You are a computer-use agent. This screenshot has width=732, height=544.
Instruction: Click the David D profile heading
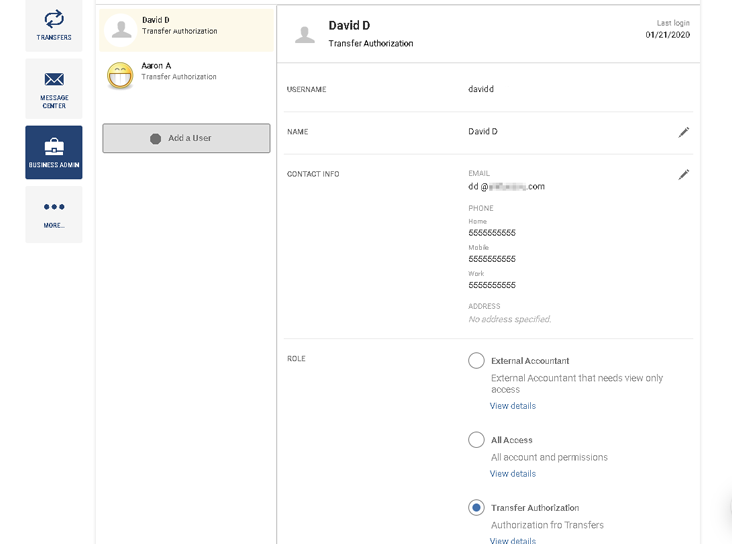click(349, 25)
